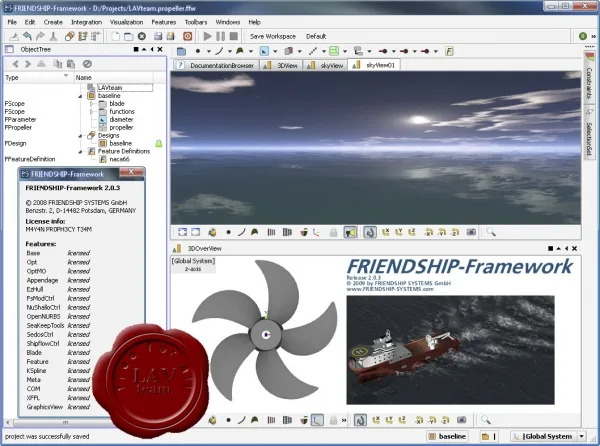
Task: Click the Default workspace button
Action: click(316, 36)
